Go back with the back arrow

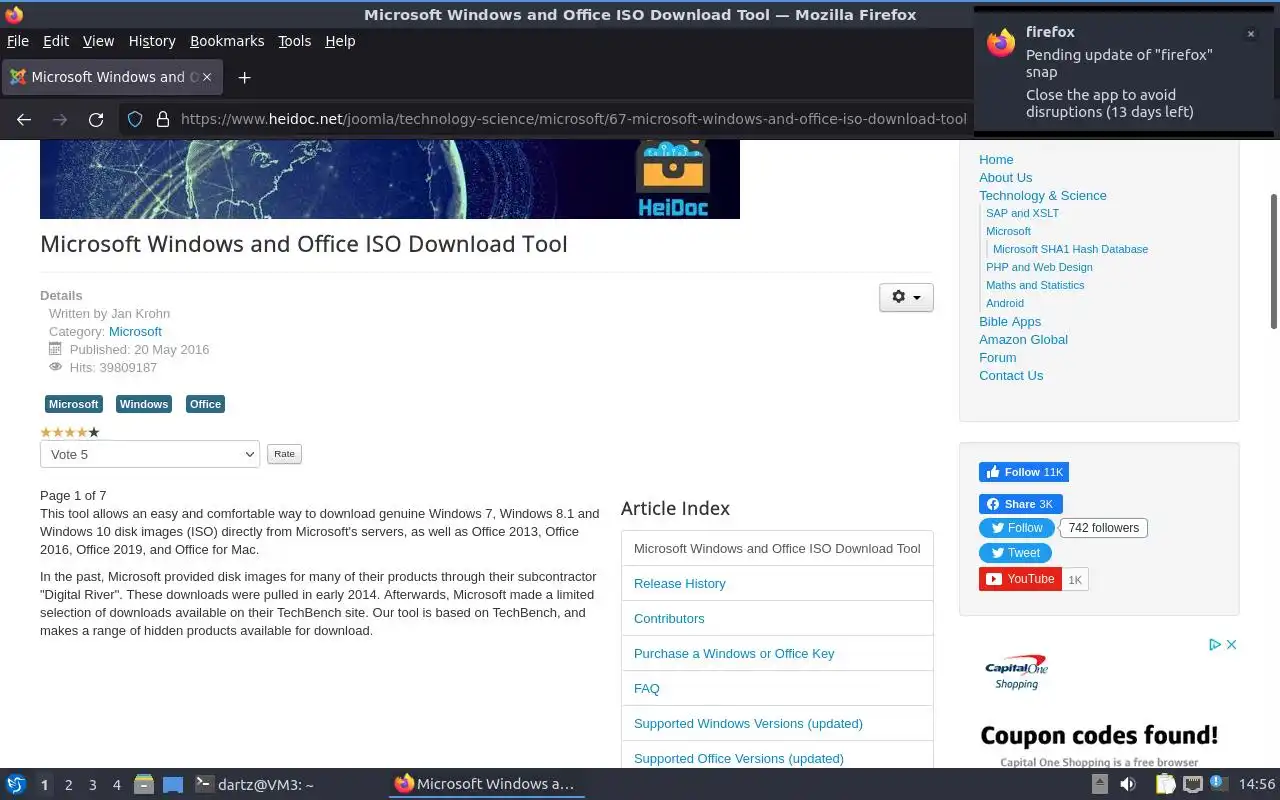pyautogui.click(x=24, y=119)
